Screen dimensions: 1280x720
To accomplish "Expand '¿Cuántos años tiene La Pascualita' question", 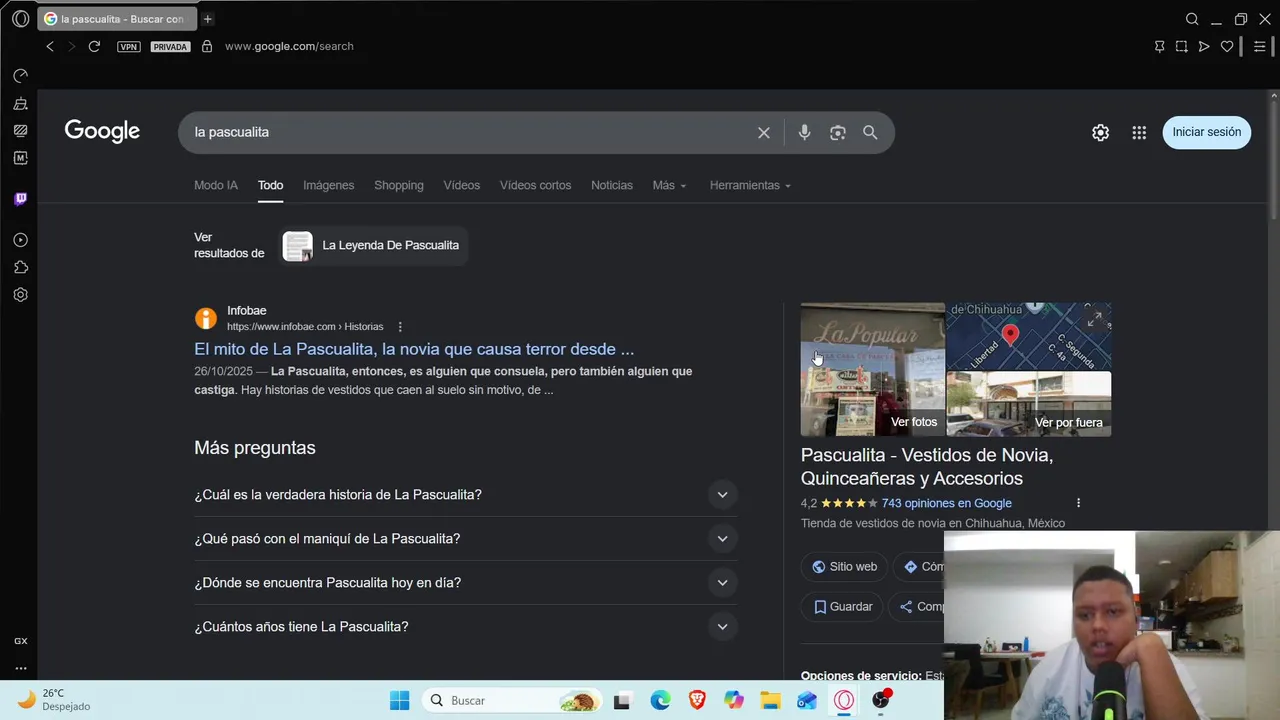I will (x=466, y=627).
